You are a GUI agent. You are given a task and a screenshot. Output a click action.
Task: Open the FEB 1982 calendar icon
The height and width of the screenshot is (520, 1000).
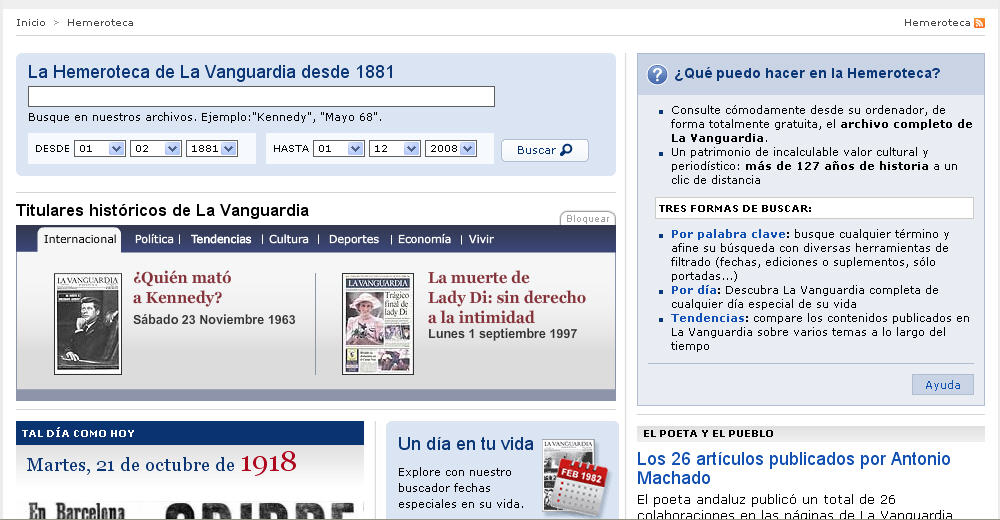click(580, 489)
